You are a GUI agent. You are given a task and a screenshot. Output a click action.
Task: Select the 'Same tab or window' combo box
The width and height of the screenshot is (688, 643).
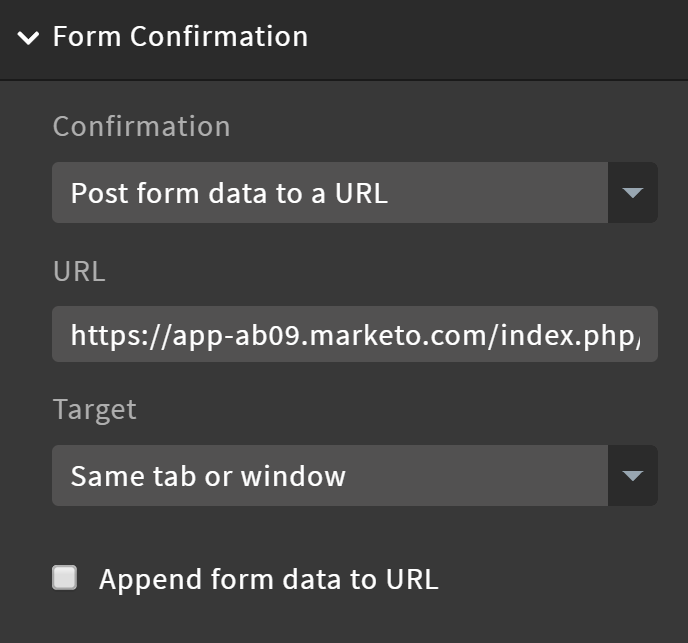(x=355, y=476)
